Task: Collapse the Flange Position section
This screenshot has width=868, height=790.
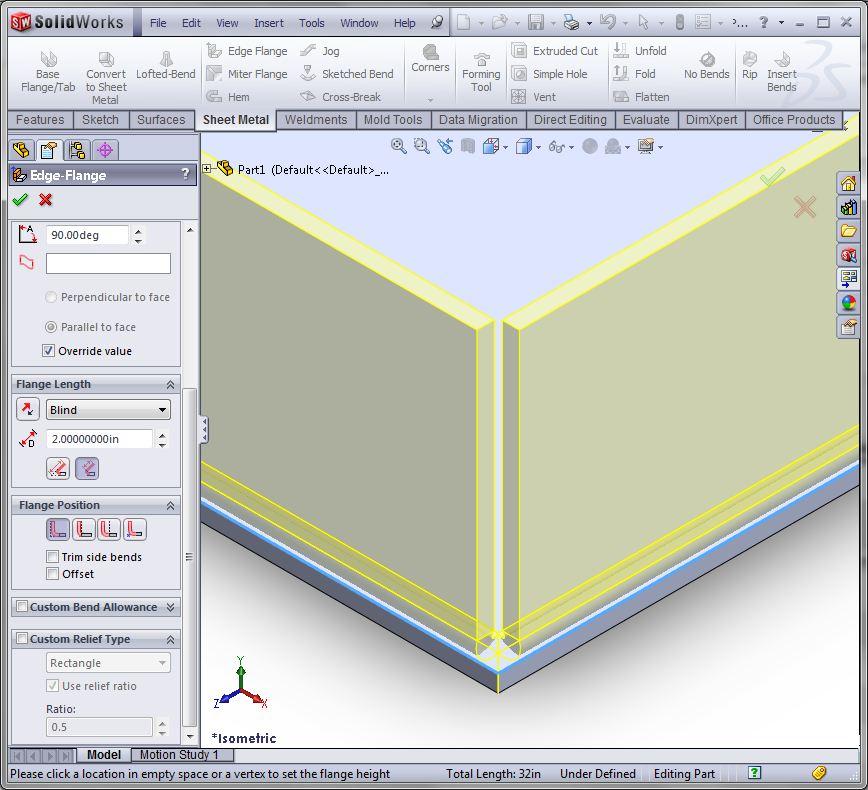Action: (170, 505)
